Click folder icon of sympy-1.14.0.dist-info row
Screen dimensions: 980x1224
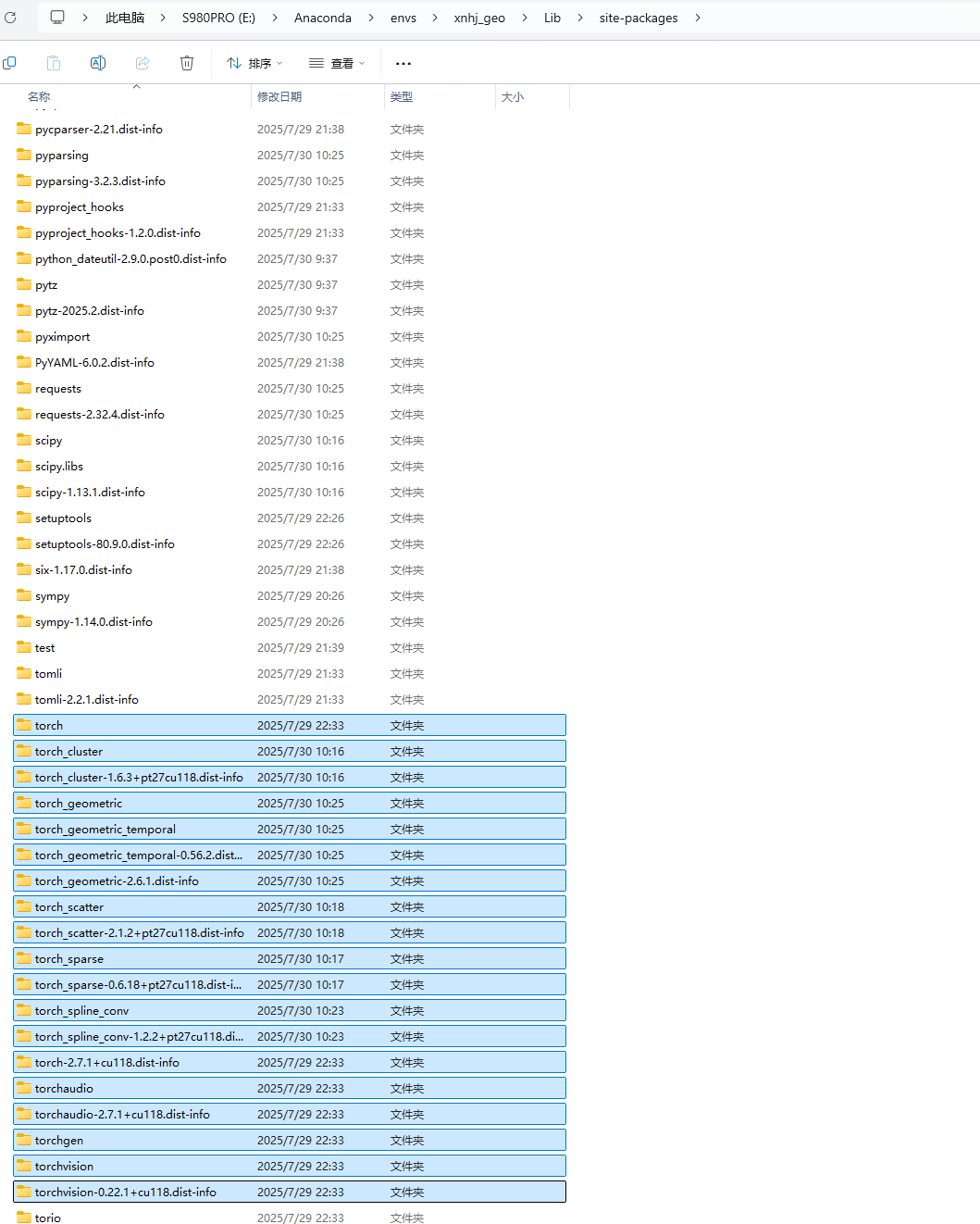tap(24, 621)
